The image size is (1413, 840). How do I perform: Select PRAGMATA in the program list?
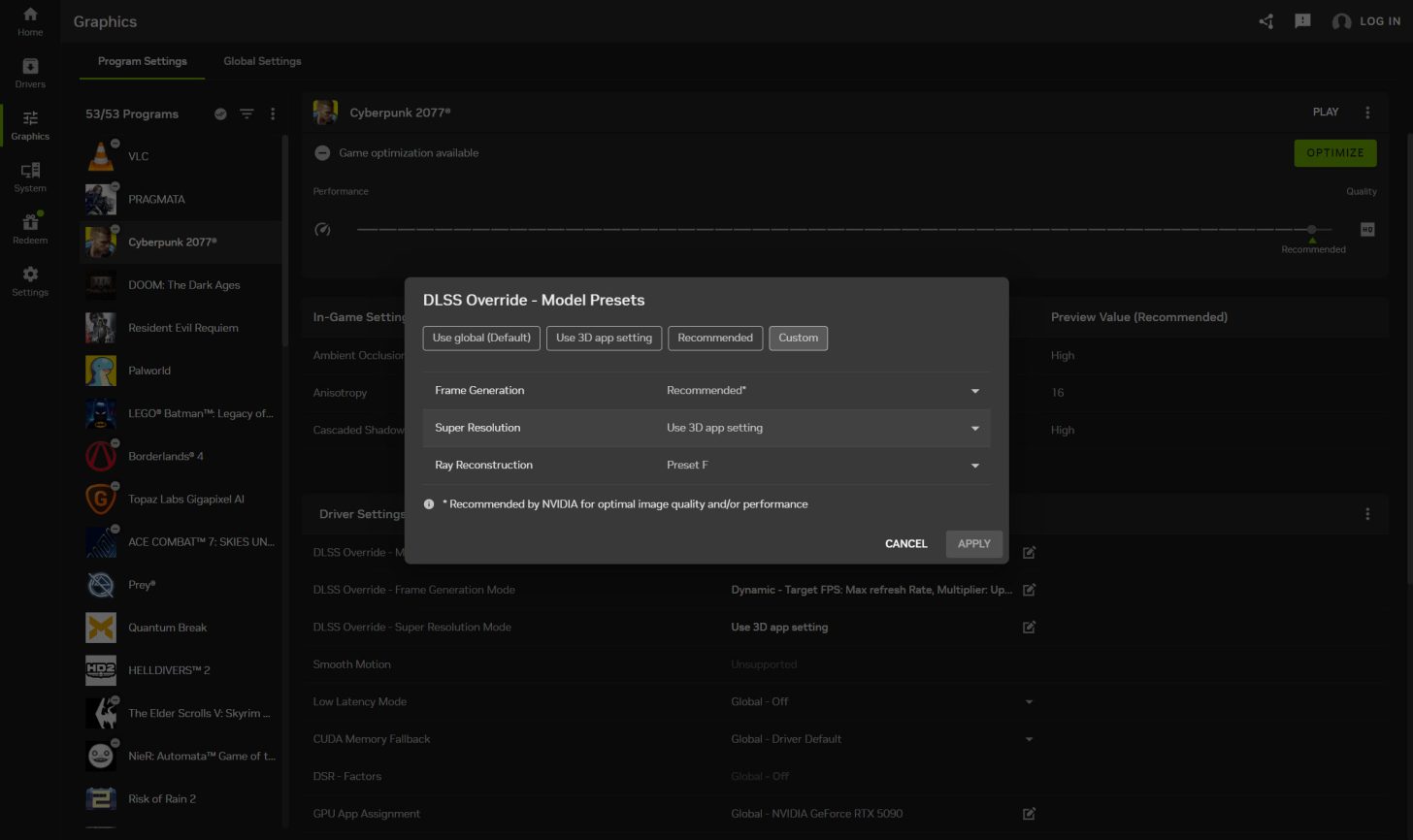click(181, 199)
